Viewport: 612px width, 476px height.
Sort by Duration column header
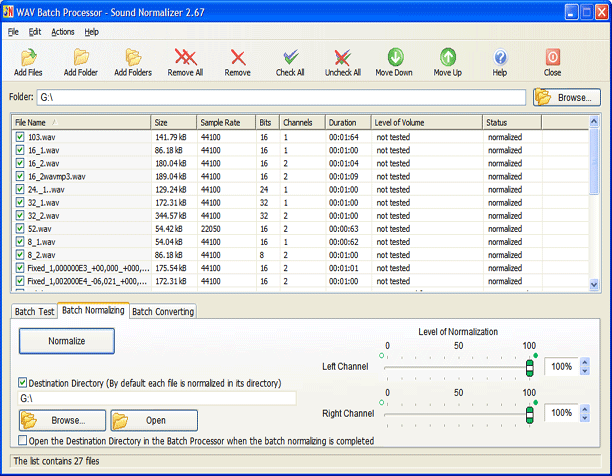348,123
